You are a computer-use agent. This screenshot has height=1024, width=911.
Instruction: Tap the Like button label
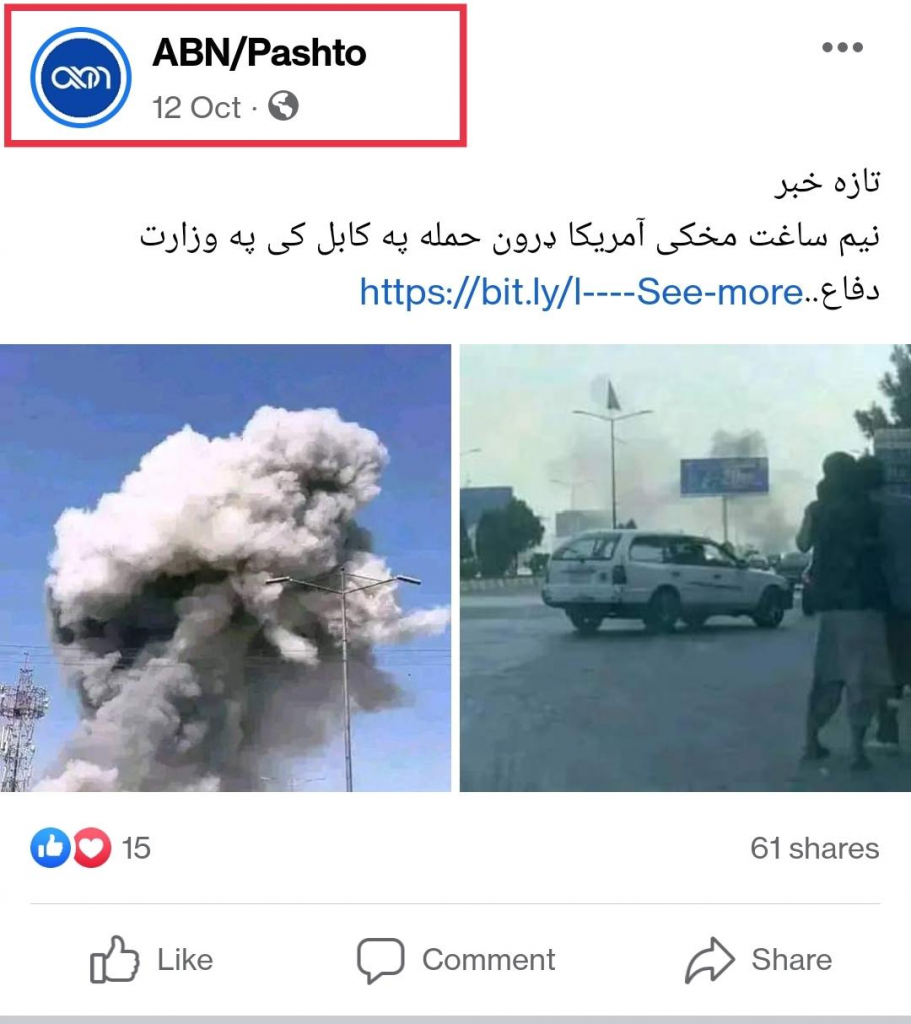(185, 960)
